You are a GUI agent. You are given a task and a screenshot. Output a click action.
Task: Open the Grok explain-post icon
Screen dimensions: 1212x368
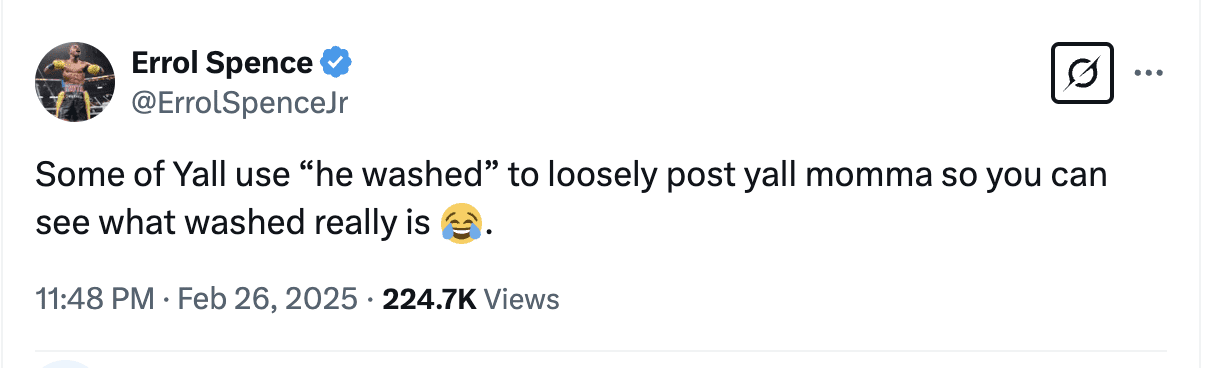tap(1082, 73)
